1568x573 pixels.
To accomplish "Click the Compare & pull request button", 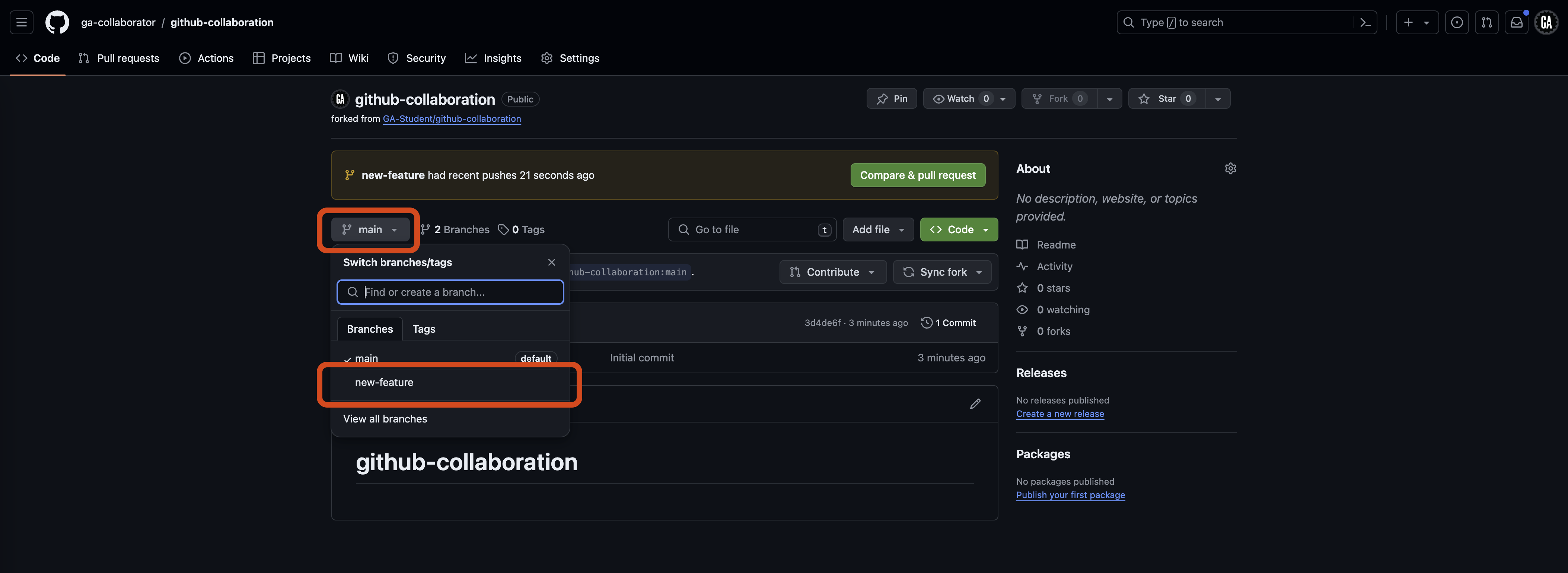I will point(918,175).
